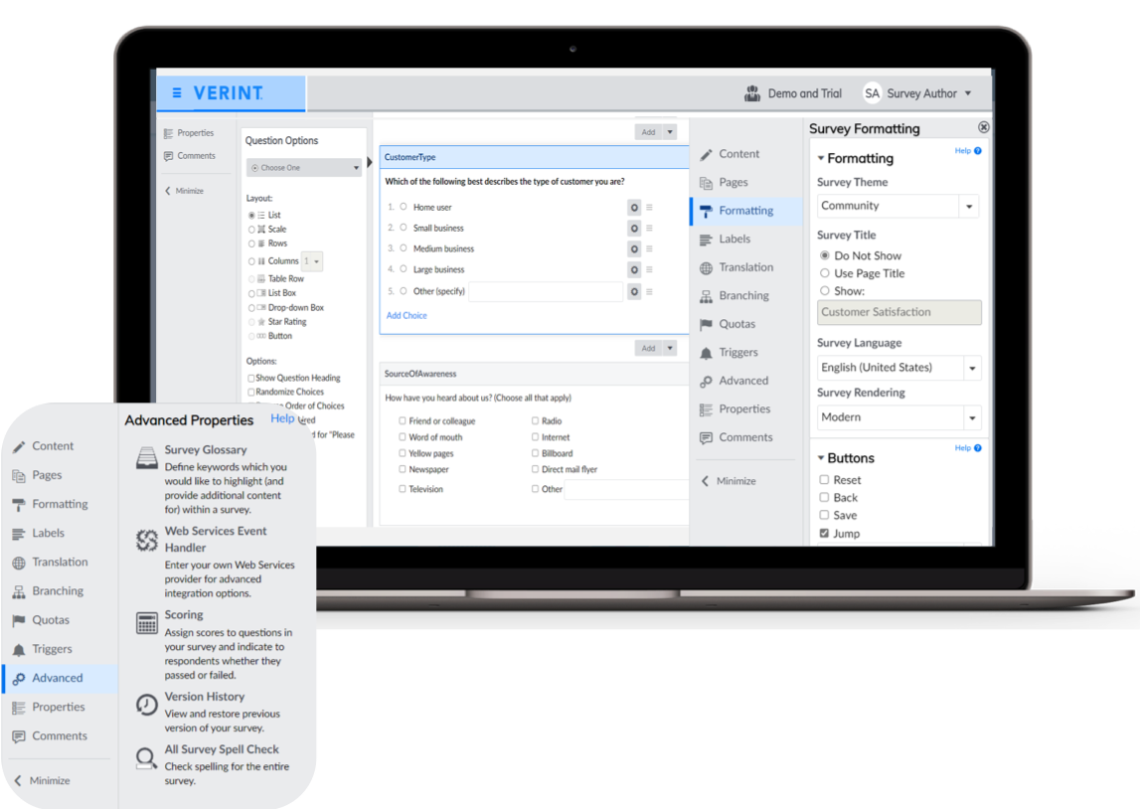The width and height of the screenshot is (1140, 809).
Task: Open the Web Services Event Handler icon
Action: (147, 540)
